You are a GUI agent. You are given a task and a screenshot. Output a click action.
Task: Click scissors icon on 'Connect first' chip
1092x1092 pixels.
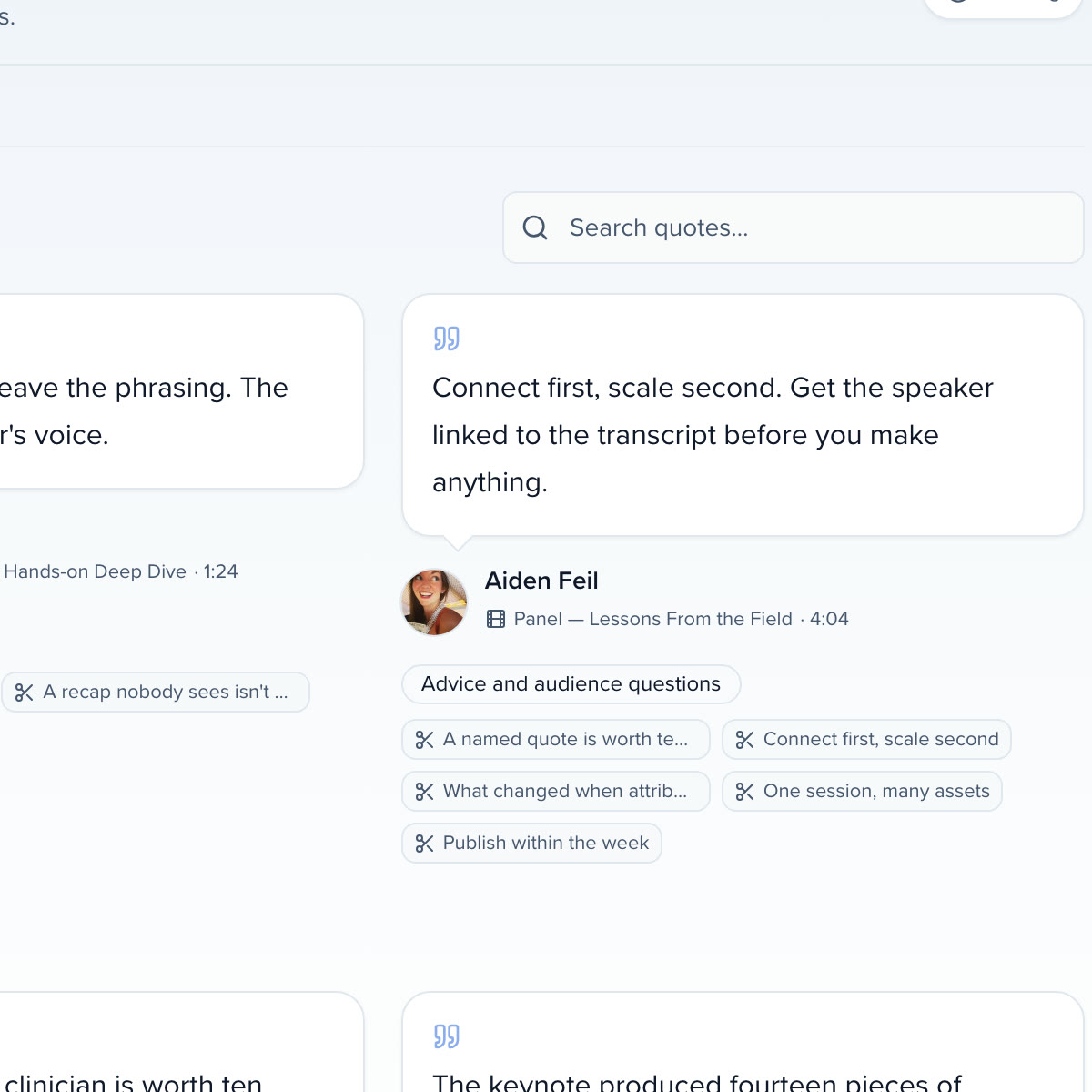[744, 740]
